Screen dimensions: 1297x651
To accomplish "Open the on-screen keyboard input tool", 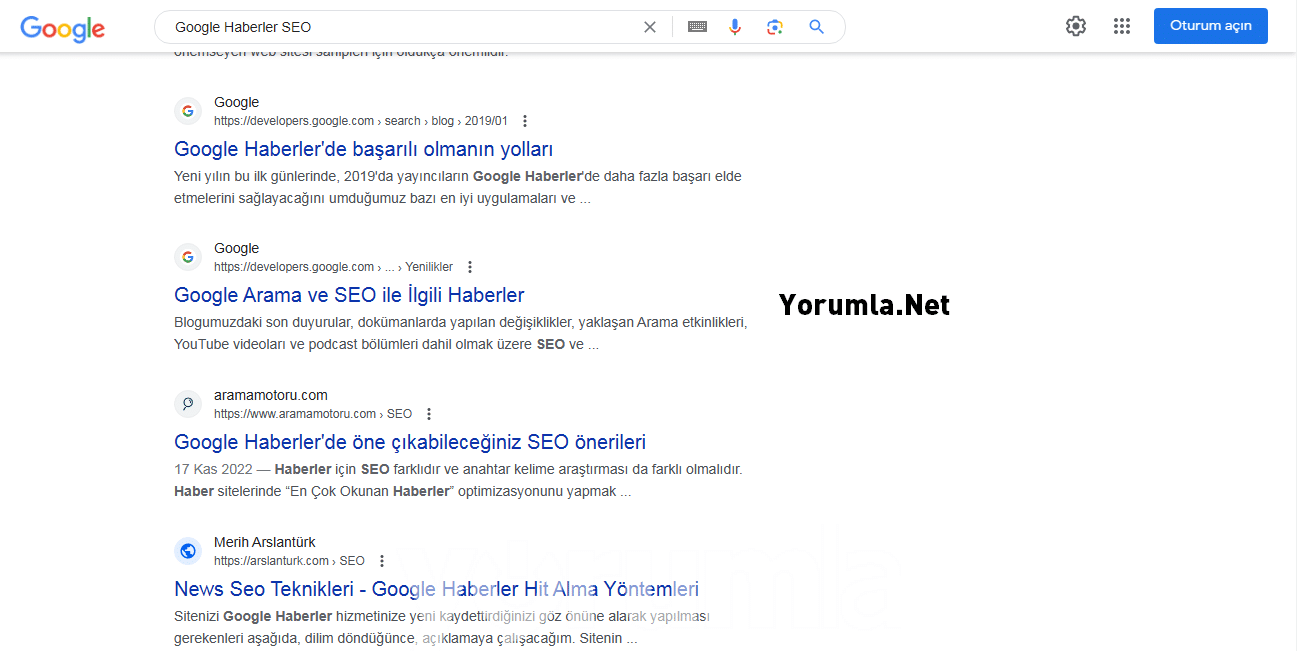I will pyautogui.click(x=697, y=27).
